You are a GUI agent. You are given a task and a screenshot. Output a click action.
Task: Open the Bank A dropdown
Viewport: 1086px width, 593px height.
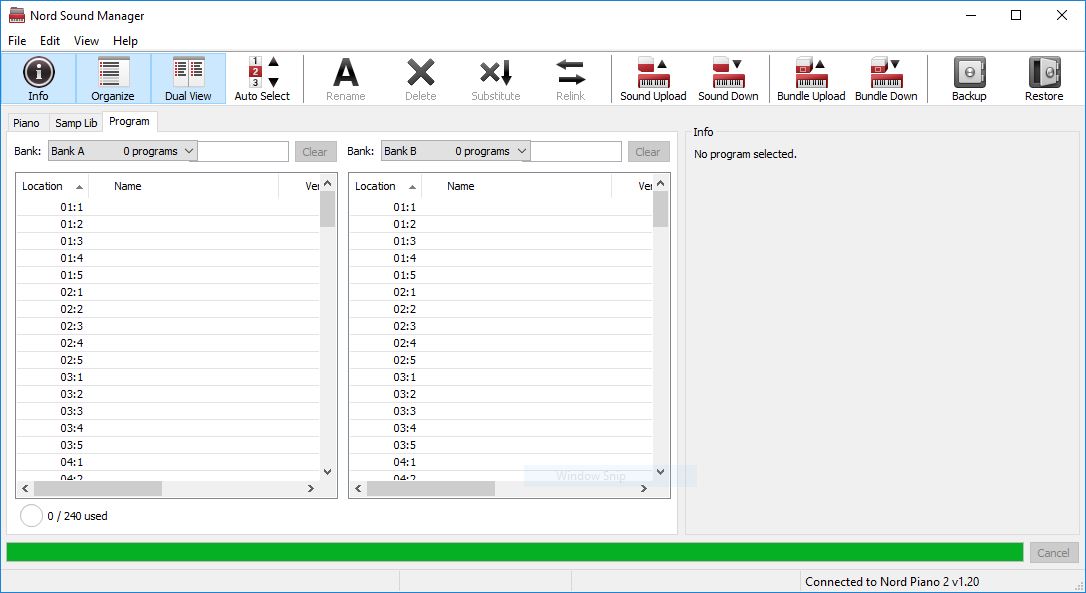124,151
